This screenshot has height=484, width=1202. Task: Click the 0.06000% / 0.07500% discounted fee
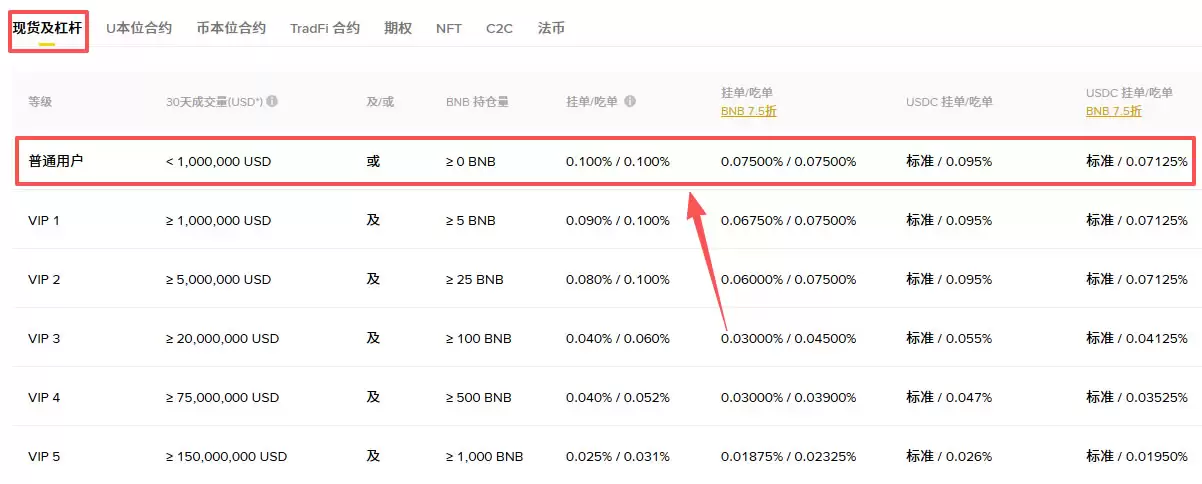(788, 279)
